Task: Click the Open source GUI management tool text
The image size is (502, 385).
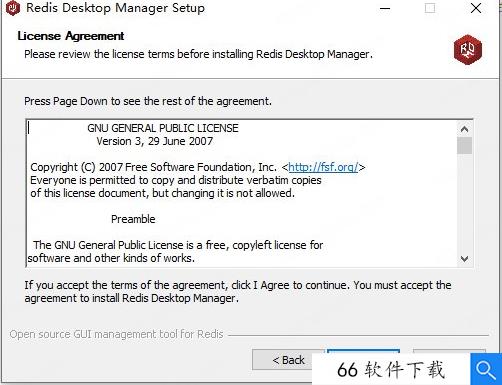Action: click(116, 334)
